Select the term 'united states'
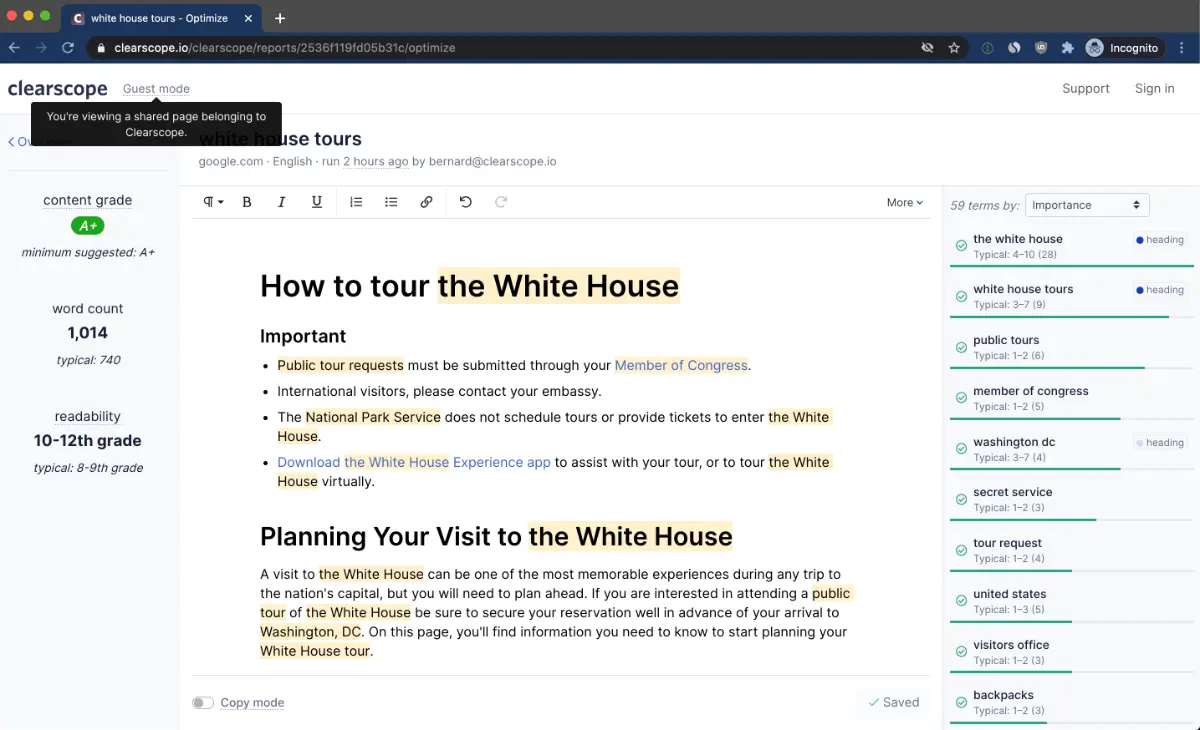Viewport: 1200px width, 730px height. click(x=1010, y=594)
